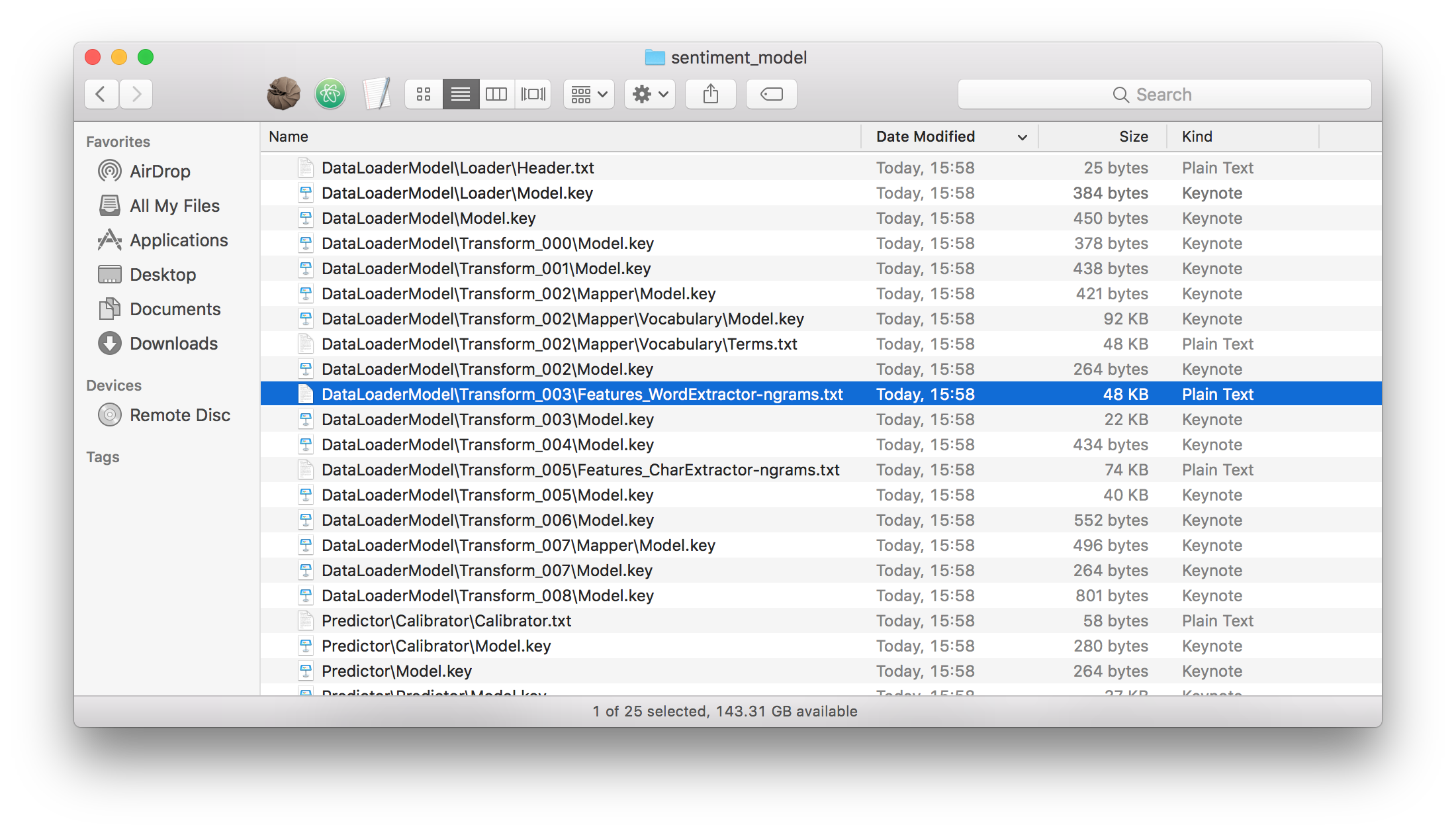This screenshot has height=833, width=1456.
Task: Click the forward navigation button
Action: pos(136,93)
